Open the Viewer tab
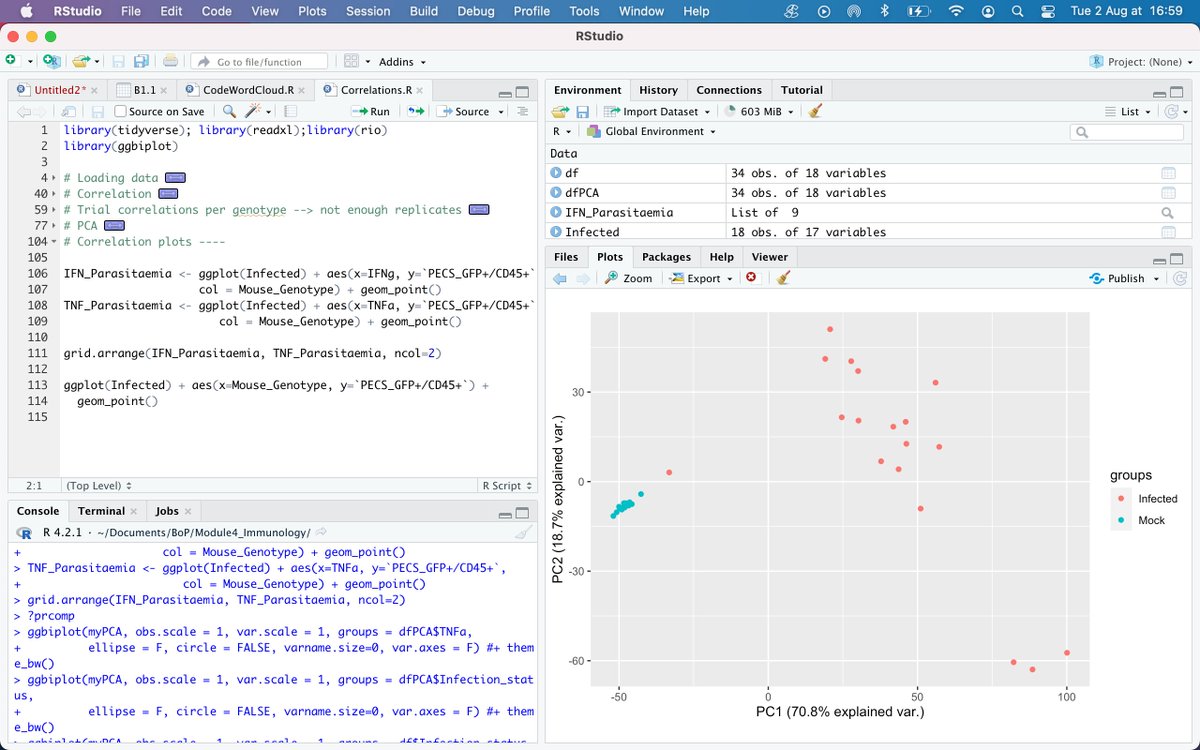Viewport: 1200px width, 750px height. click(769, 257)
